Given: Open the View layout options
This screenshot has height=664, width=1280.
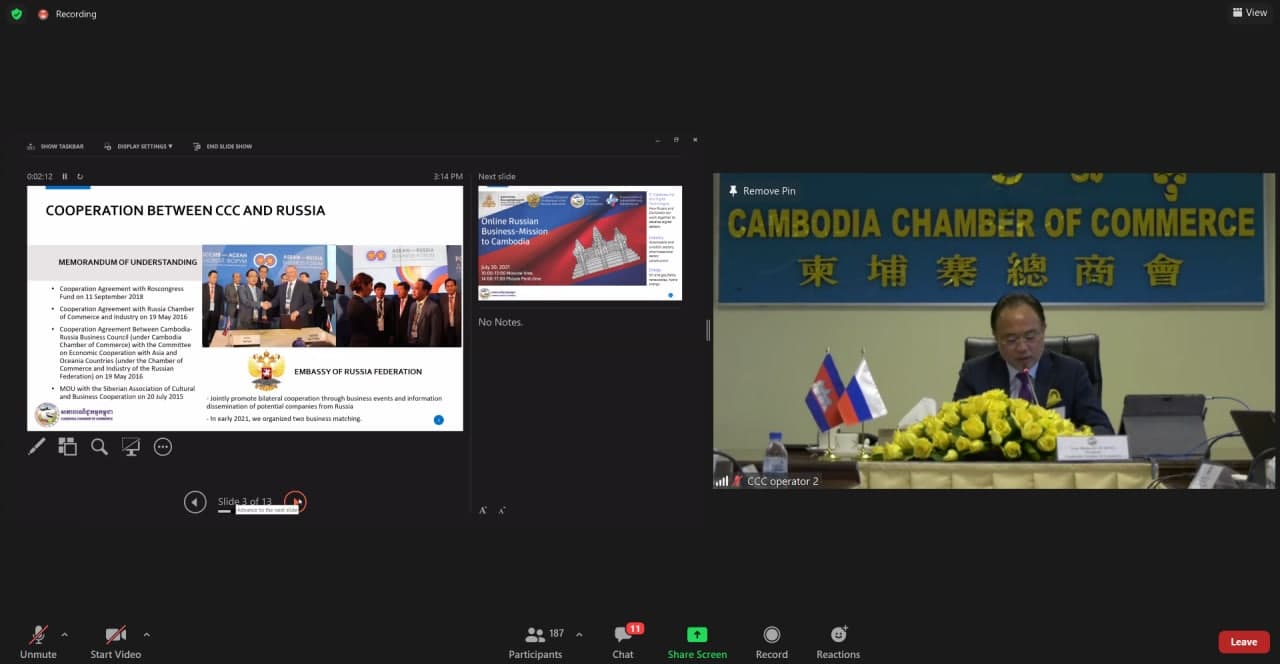Looking at the screenshot, I should pyautogui.click(x=1250, y=13).
